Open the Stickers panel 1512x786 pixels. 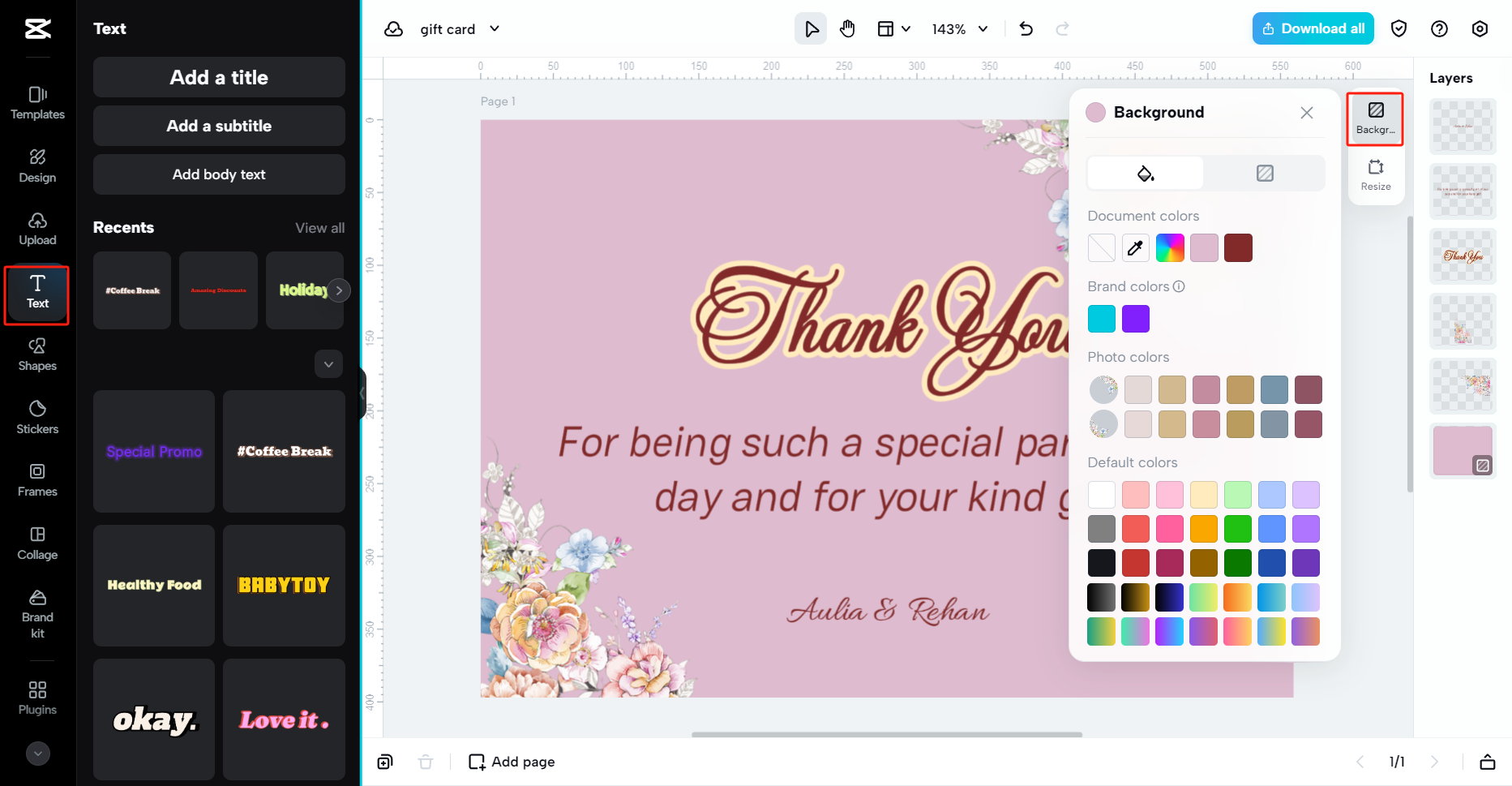[x=36, y=416]
